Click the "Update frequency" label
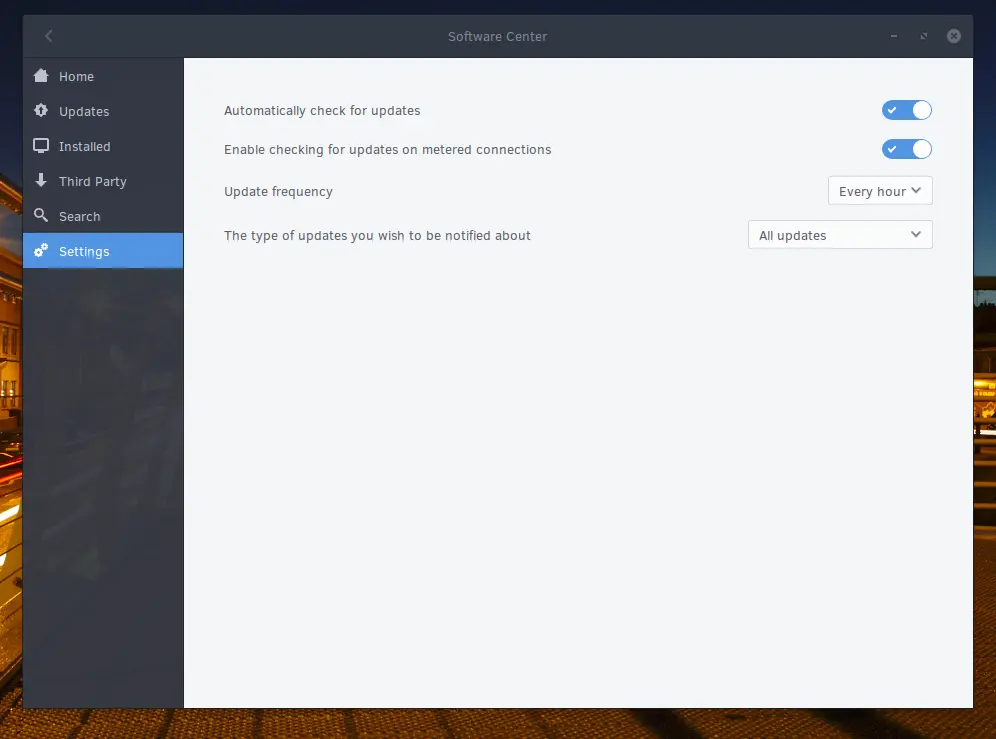This screenshot has height=739, width=996. (x=278, y=192)
